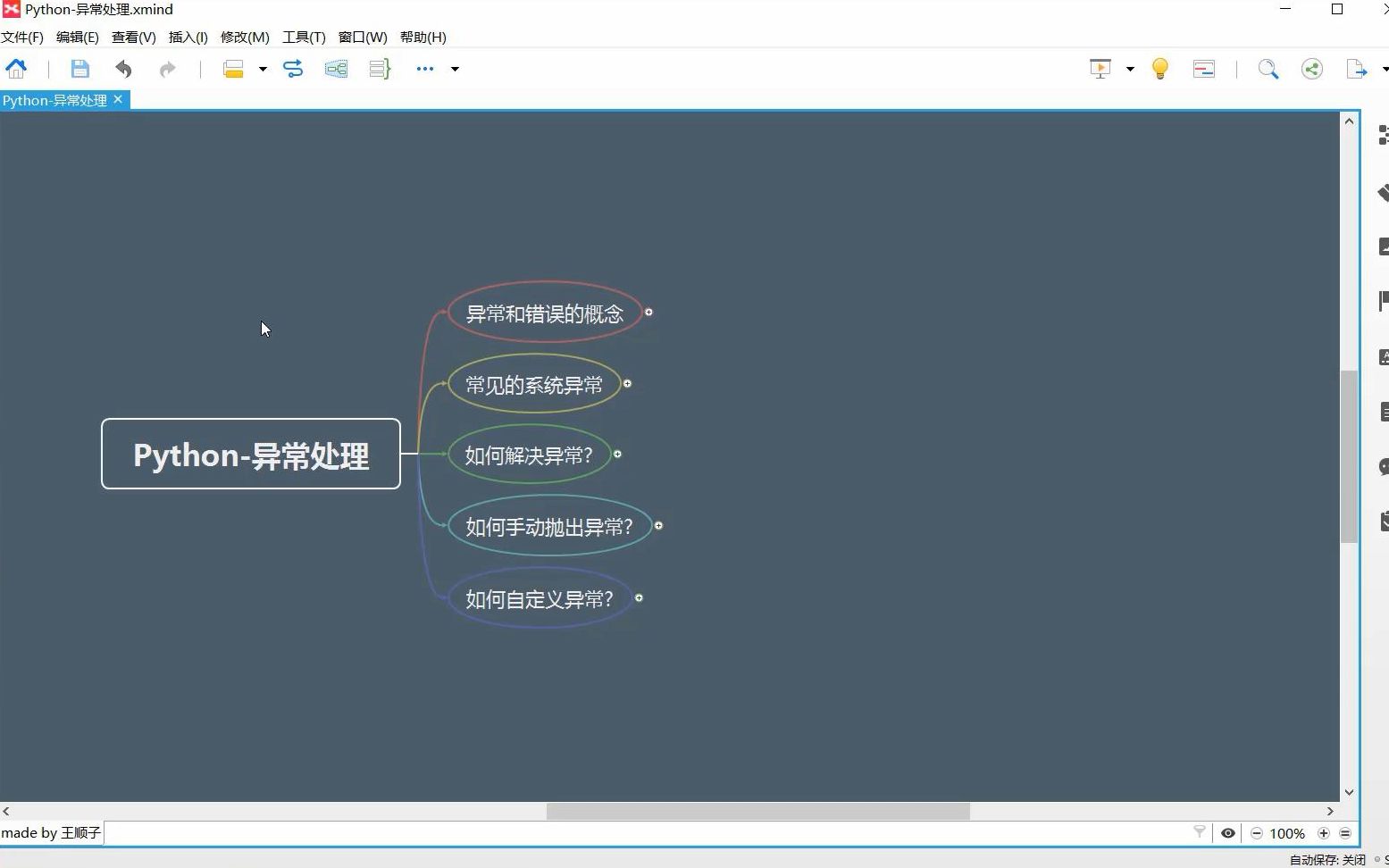Open the 编辑(E) menu
The height and width of the screenshot is (868, 1389).
78,37
